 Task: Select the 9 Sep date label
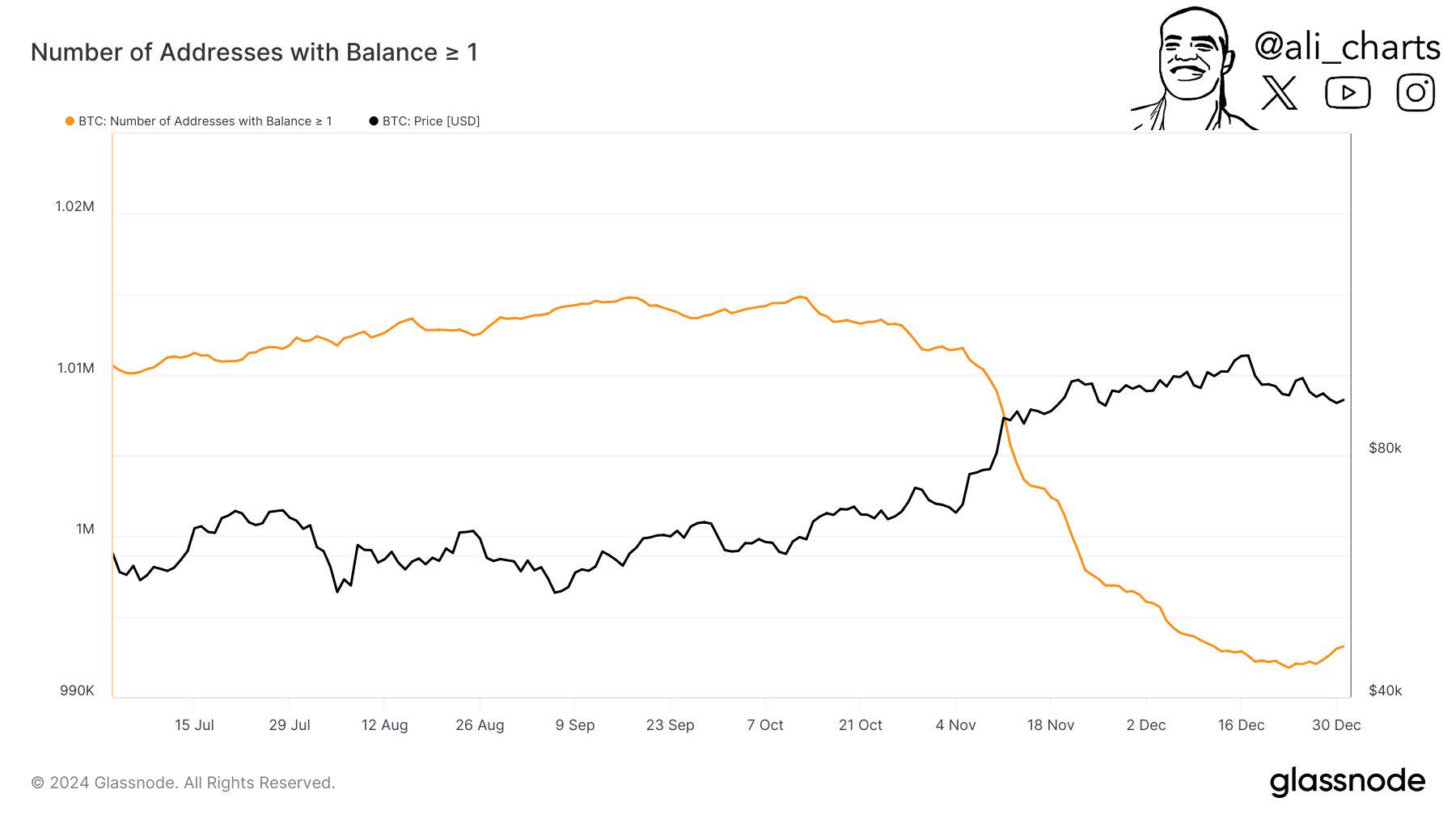[x=575, y=725]
